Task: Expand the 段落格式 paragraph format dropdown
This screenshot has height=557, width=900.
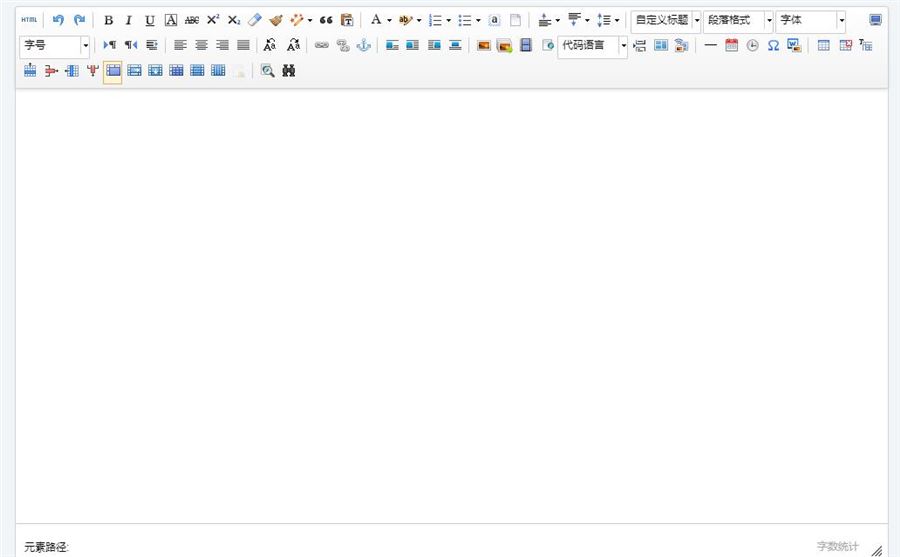Action: coord(769,20)
